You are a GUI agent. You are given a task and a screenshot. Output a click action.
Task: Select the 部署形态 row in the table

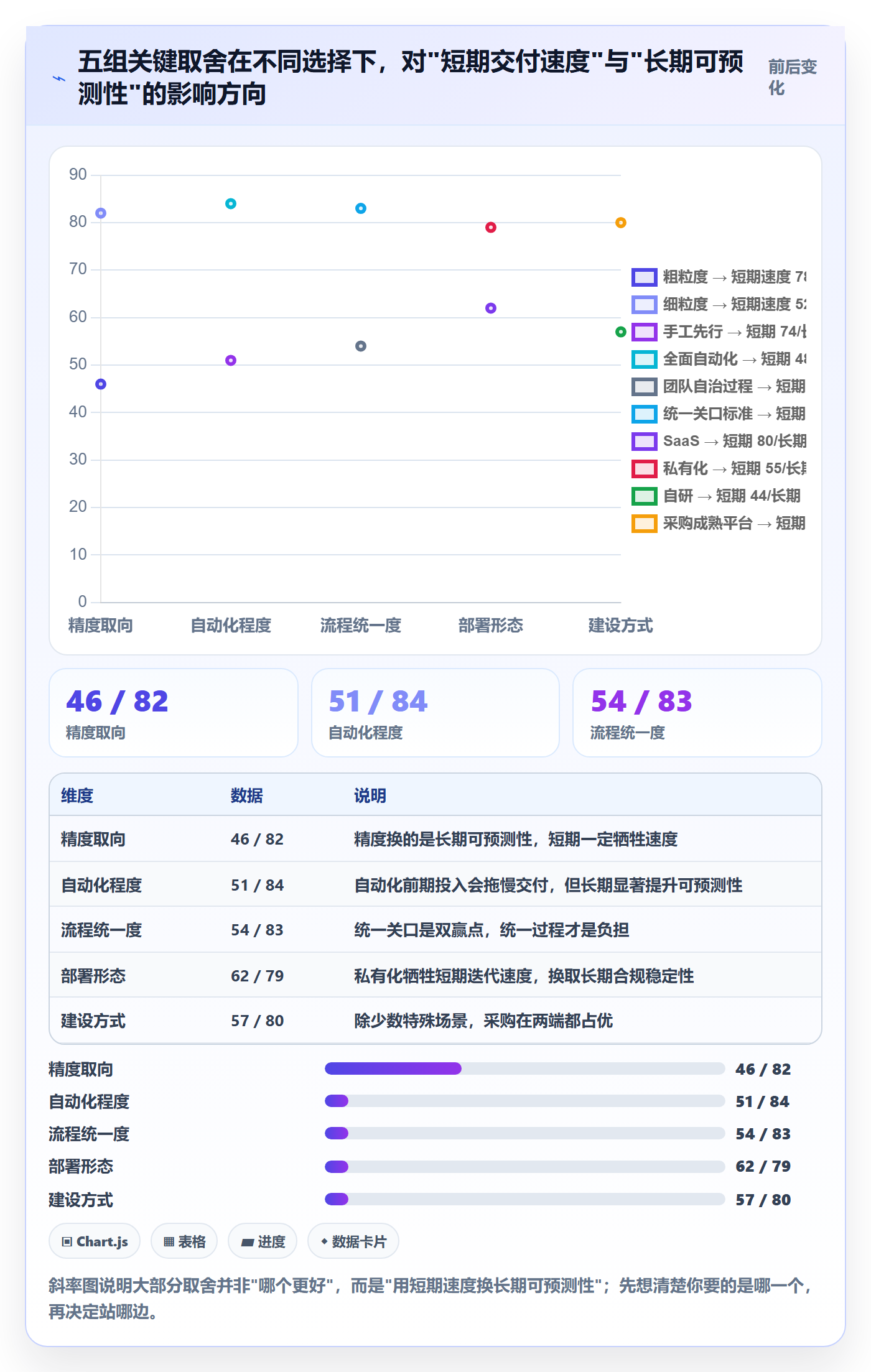(435, 975)
